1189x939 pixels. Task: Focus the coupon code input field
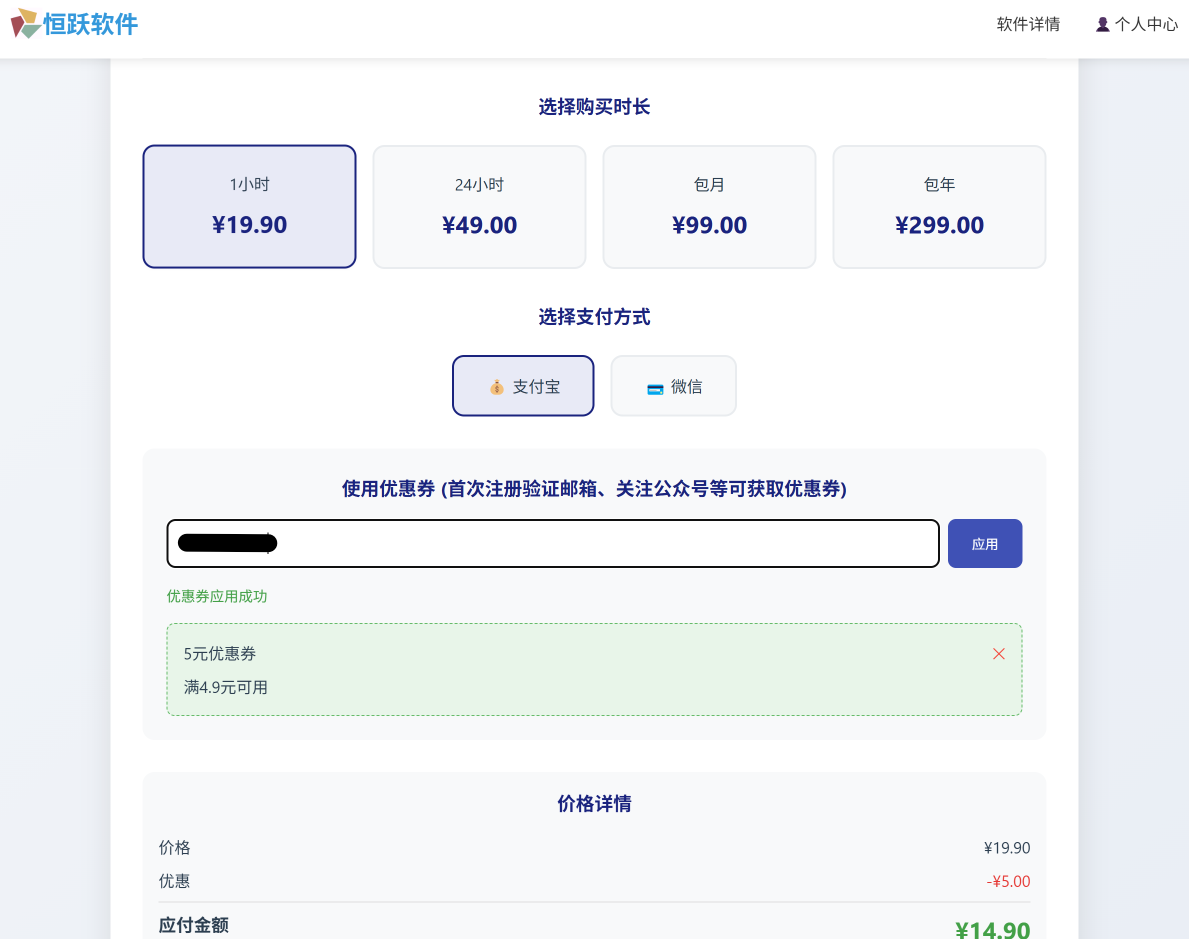click(x=553, y=543)
